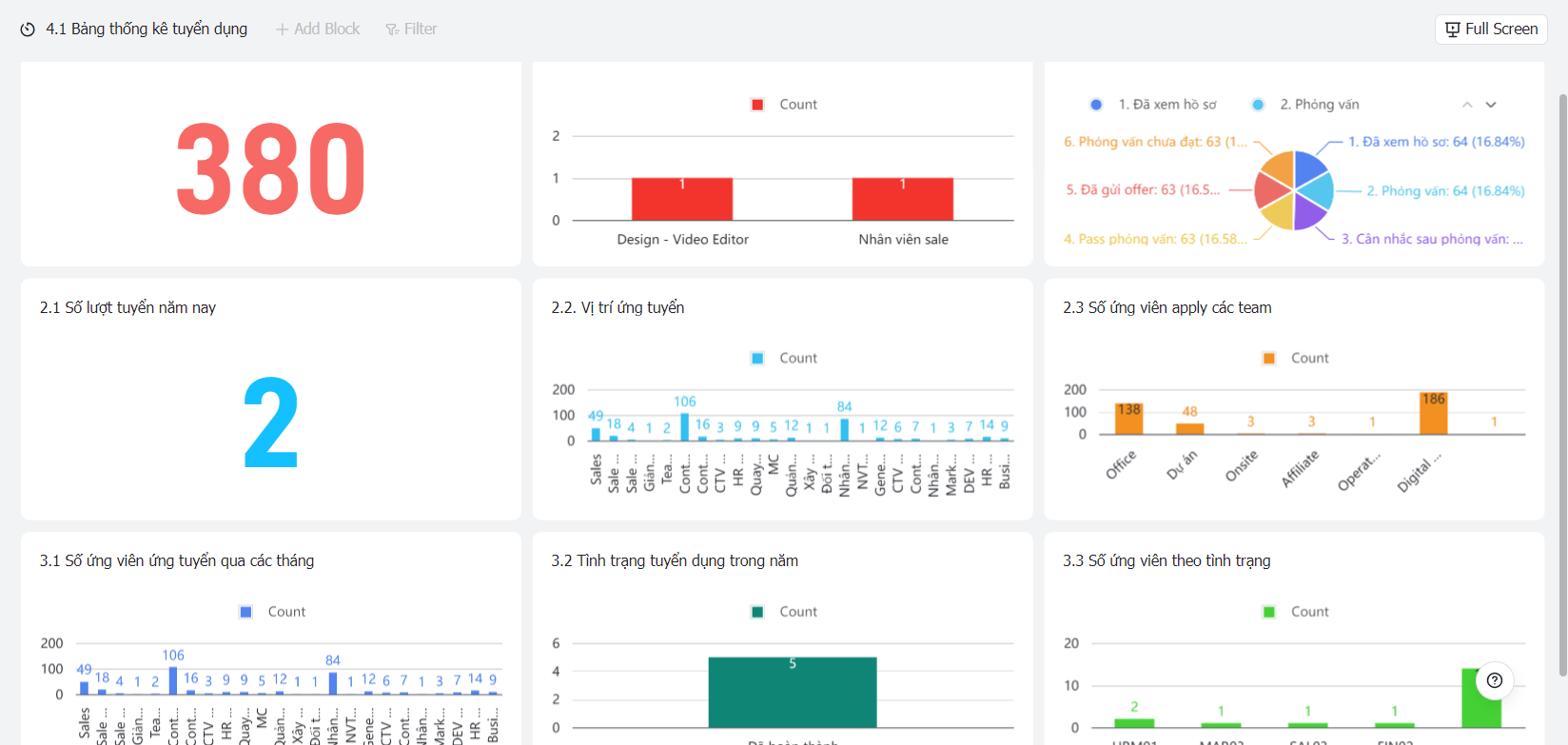
Task: Click pie label '6. Phỏng vấn chưa đạt: 63'
Action: (1155, 142)
